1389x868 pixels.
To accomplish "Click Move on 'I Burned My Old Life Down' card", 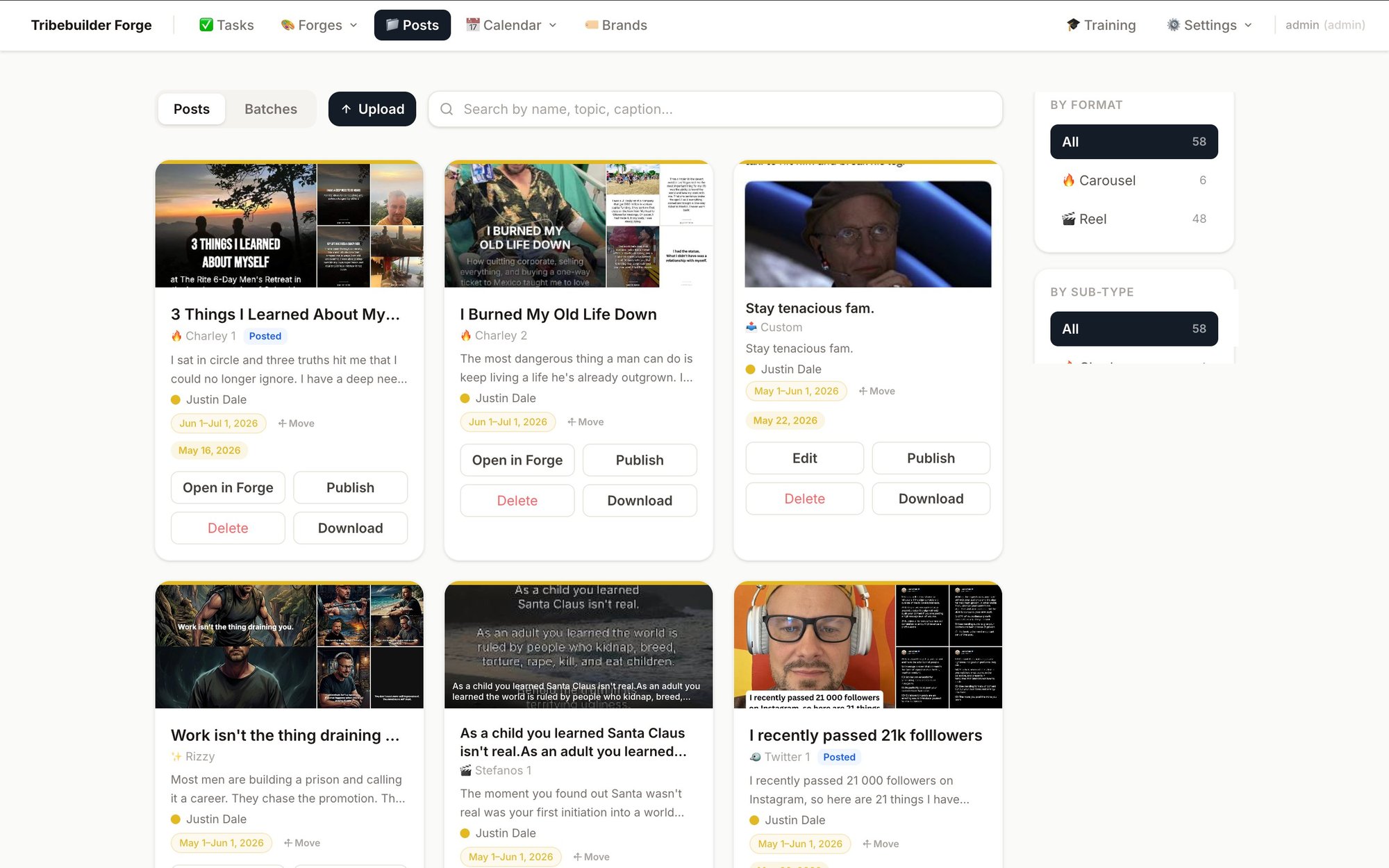I will [x=585, y=422].
